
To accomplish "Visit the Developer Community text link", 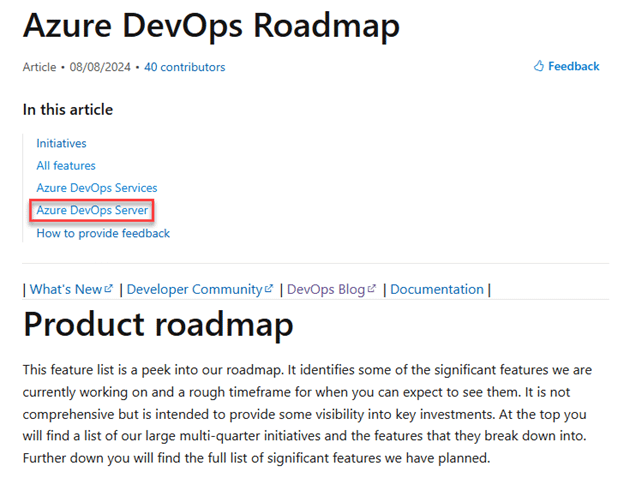I will [x=194, y=290].
